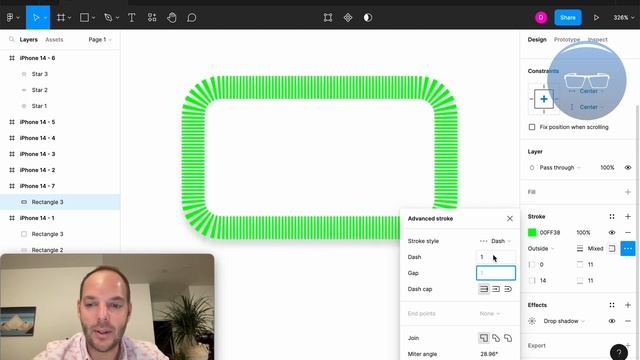This screenshot has height=360, width=640.
Task: Click the Edit object toolbar icon
Action: point(328,18)
